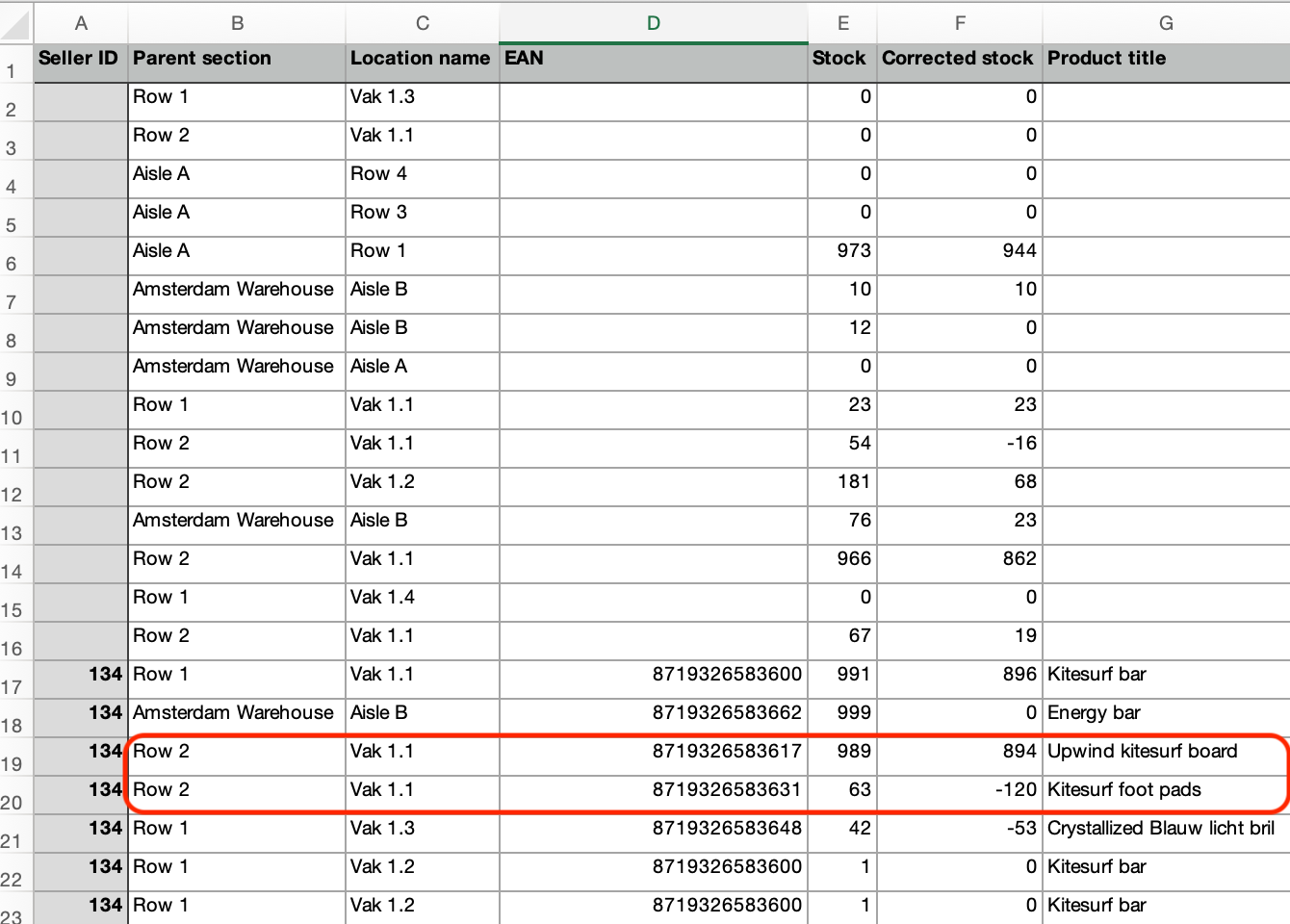The image size is (1290, 924).
Task: Click the Stock header cell
Action: 842,64
